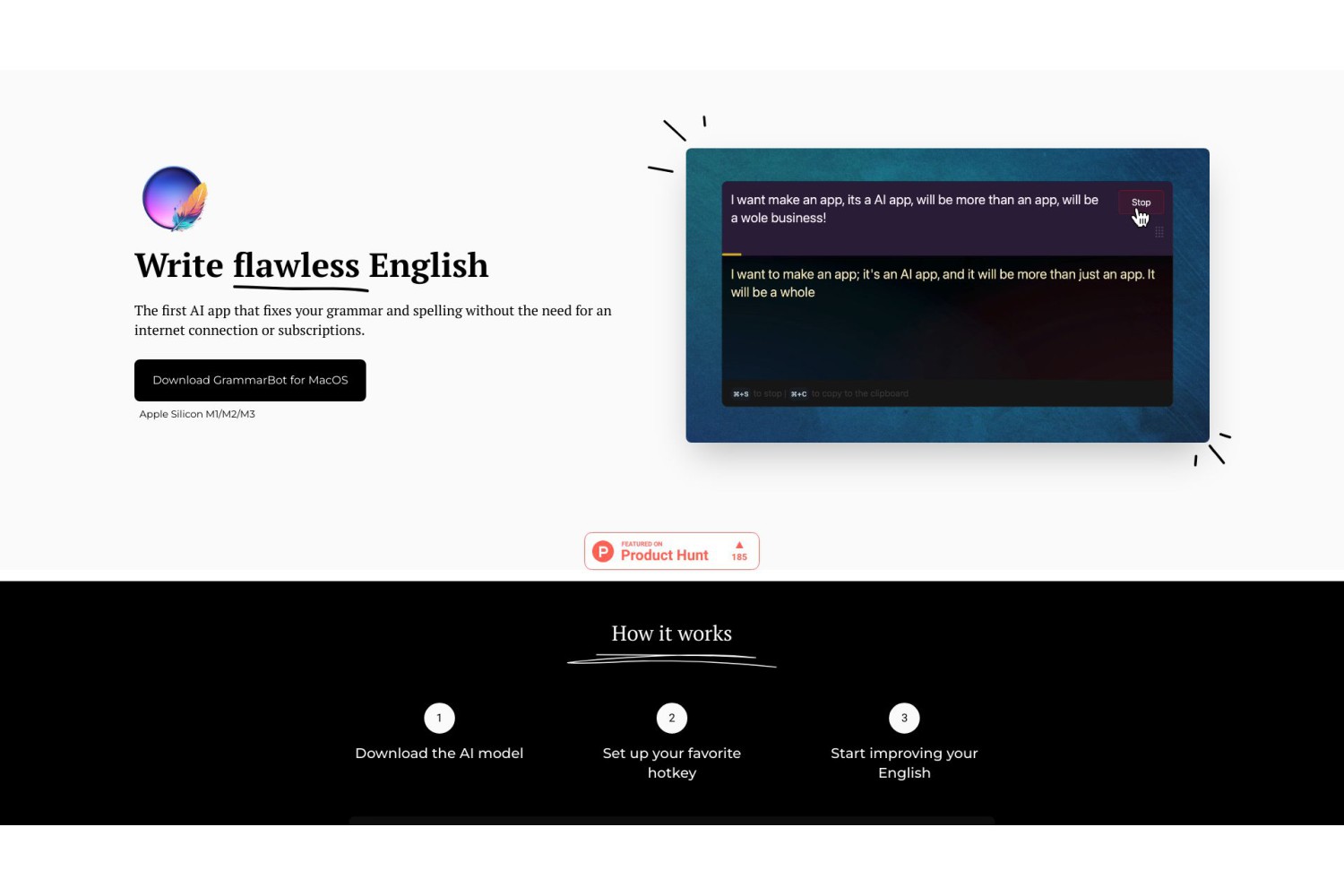Click the GrammarBot feather logo icon
This screenshot has height=896, width=1344.
point(175,199)
